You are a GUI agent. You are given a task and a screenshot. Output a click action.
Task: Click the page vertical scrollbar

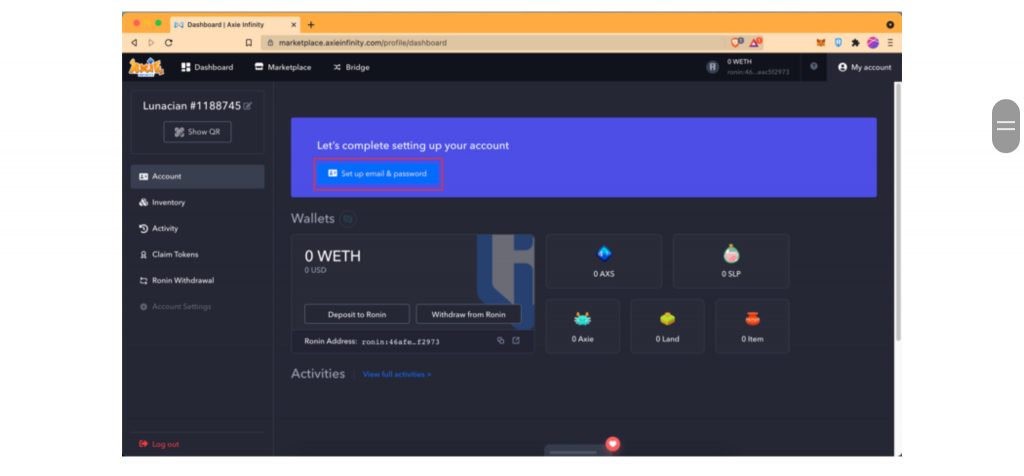tap(898, 211)
